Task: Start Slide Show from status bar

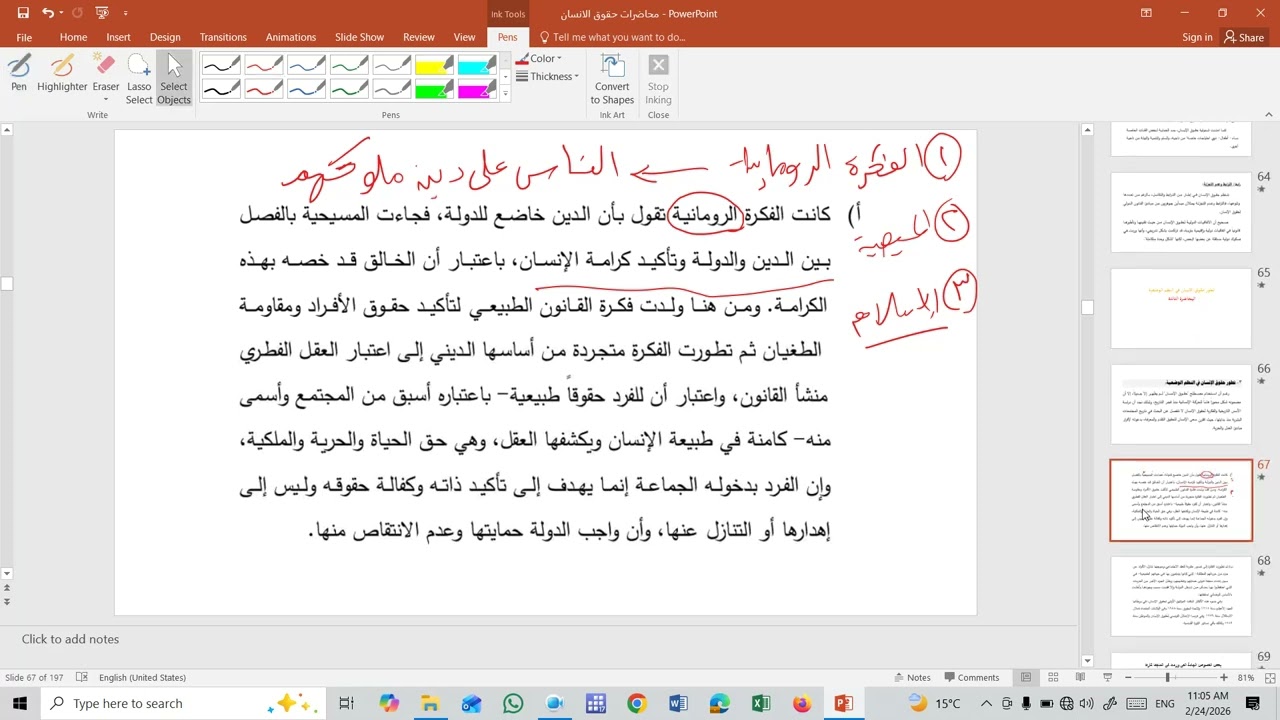Action: pyautogui.click(x=1107, y=677)
